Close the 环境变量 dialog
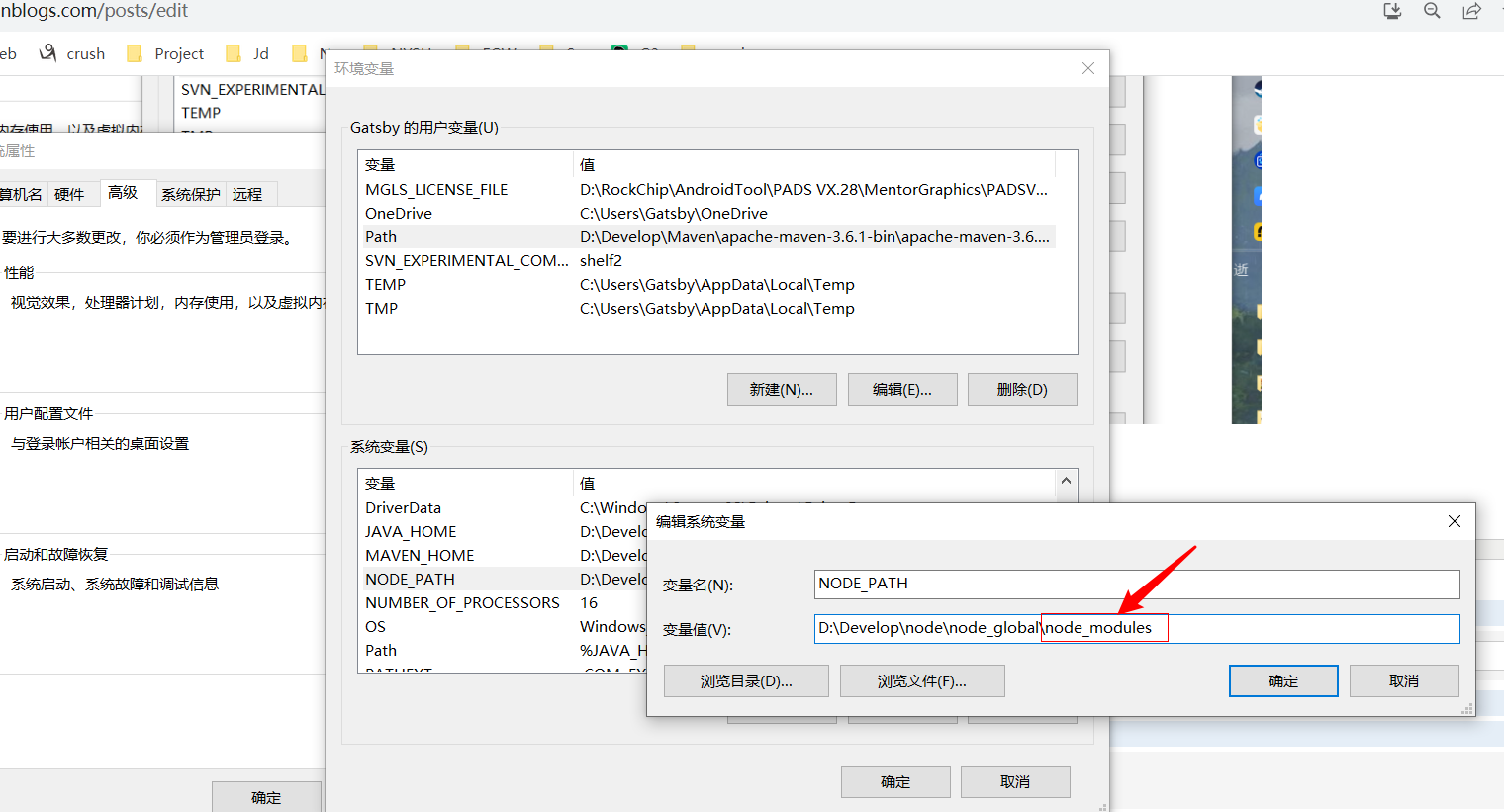Image resolution: width=1504 pixels, height=812 pixels. point(1088,68)
